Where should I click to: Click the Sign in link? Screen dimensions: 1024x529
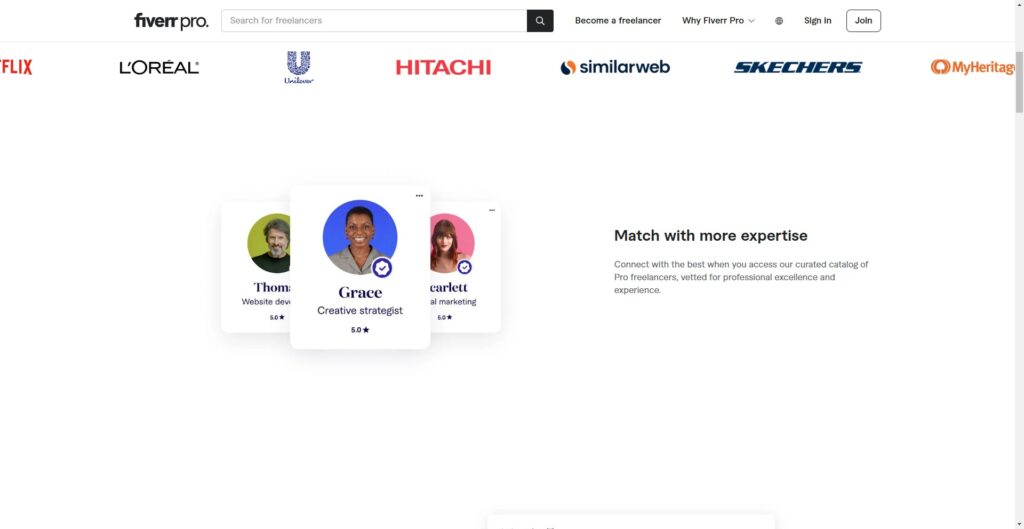click(x=818, y=21)
